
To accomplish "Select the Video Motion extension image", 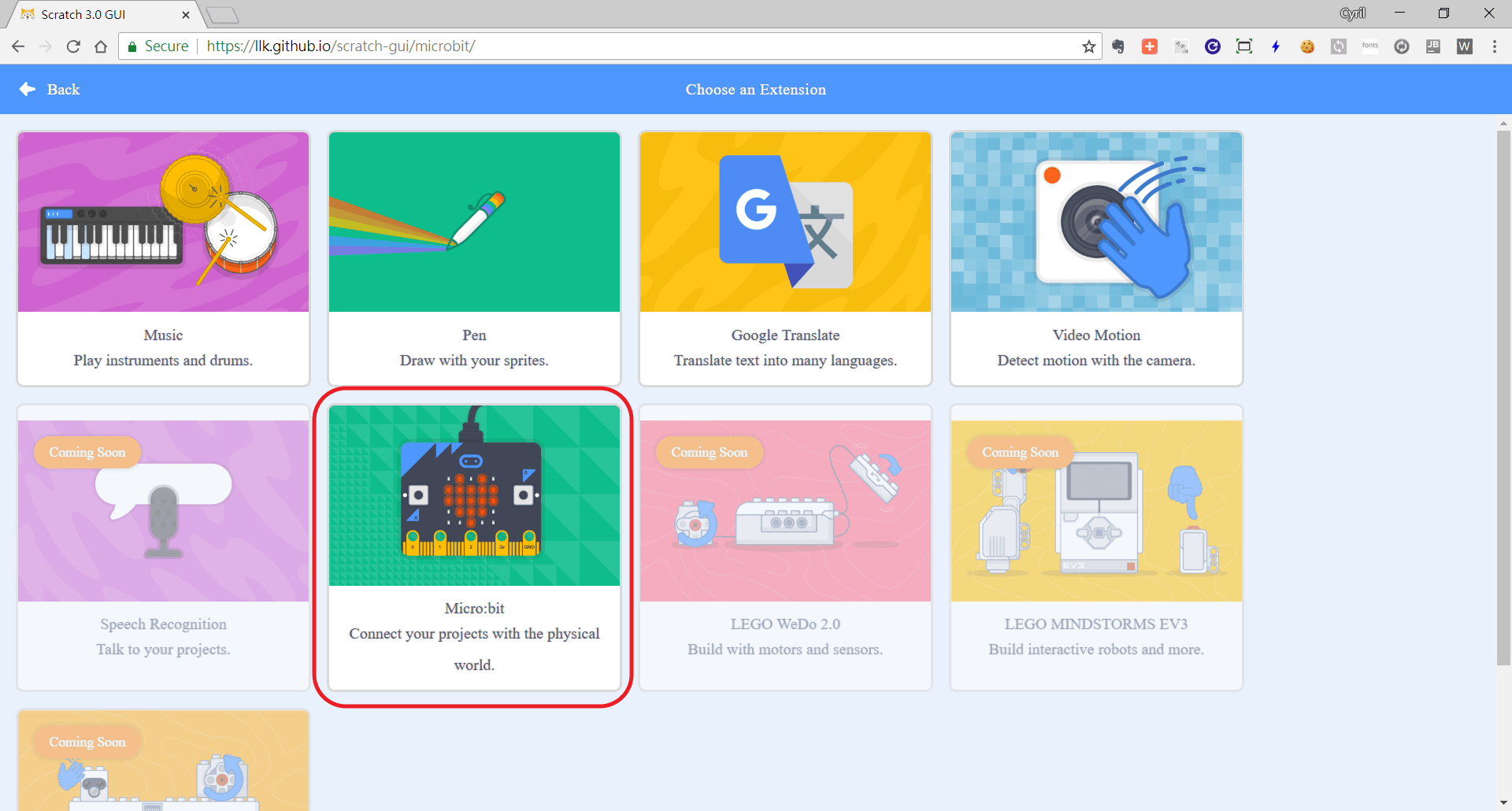I will click(x=1096, y=222).
